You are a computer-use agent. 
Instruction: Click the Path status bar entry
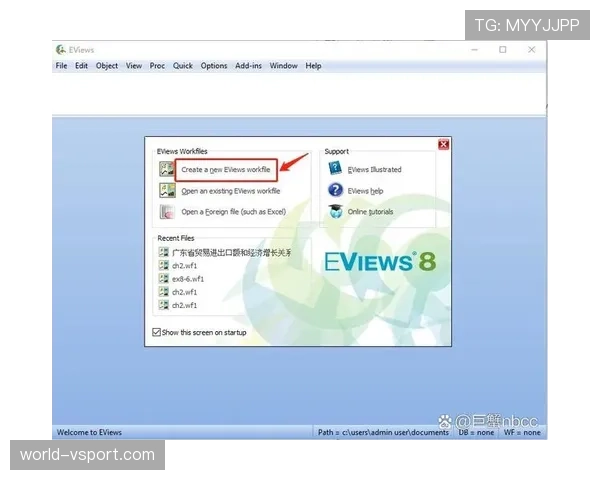pyautogui.click(x=383, y=432)
